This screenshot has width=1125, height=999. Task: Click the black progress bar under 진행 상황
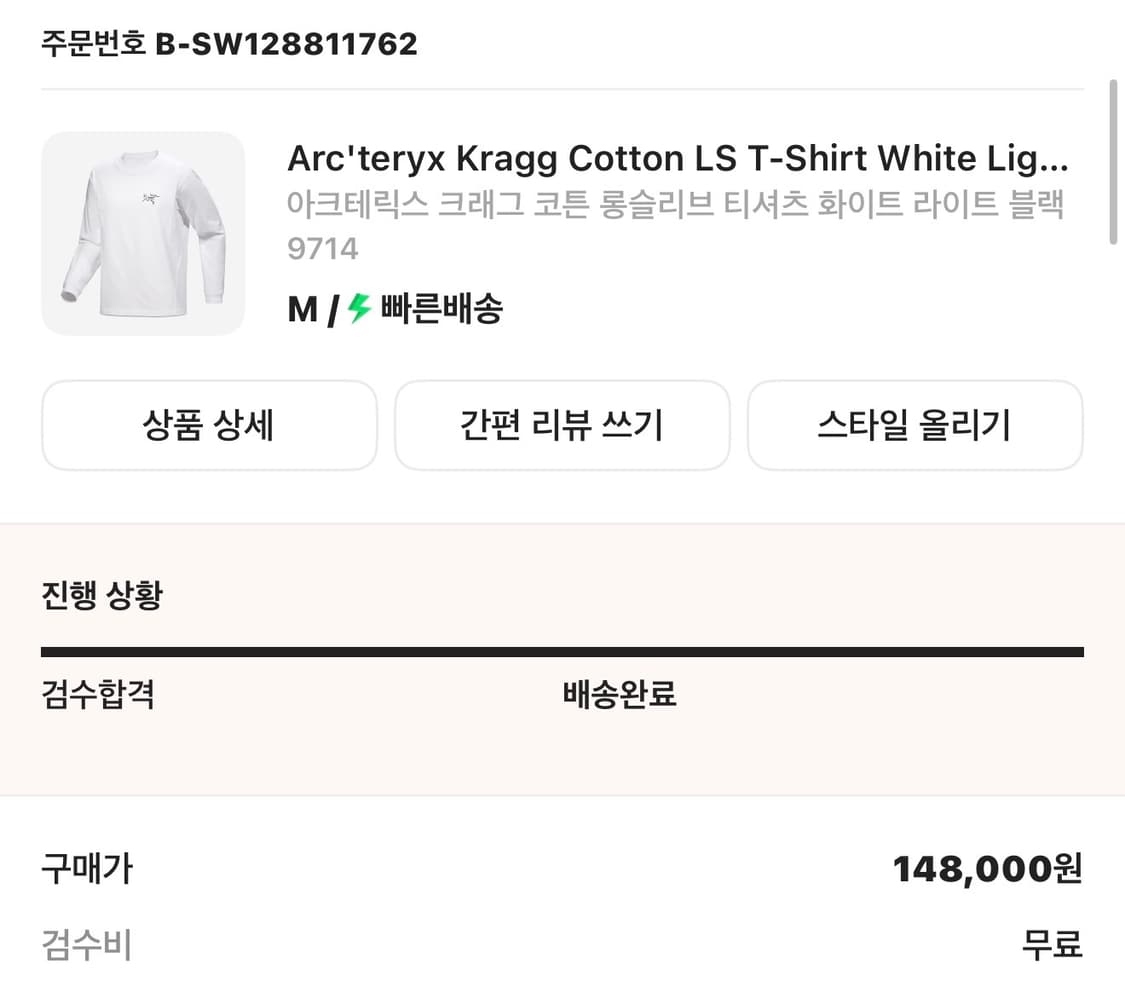point(562,652)
